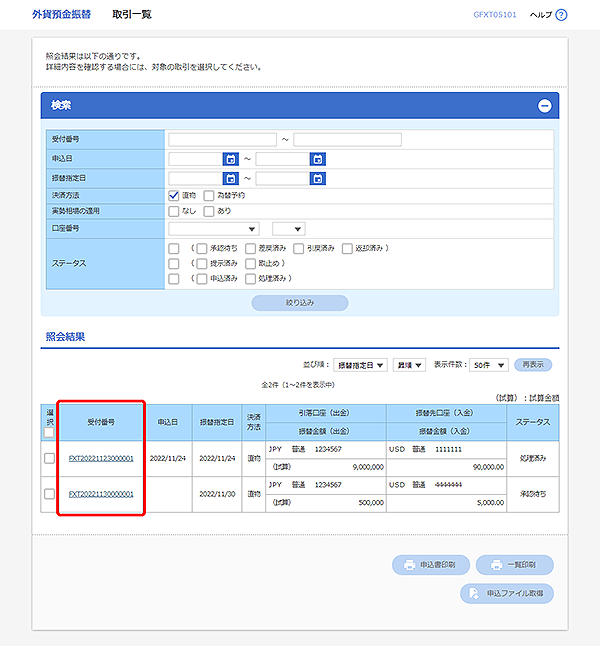Collapse the 検索 panel with minus icon
This screenshot has width=600, height=646.
pos(544,106)
